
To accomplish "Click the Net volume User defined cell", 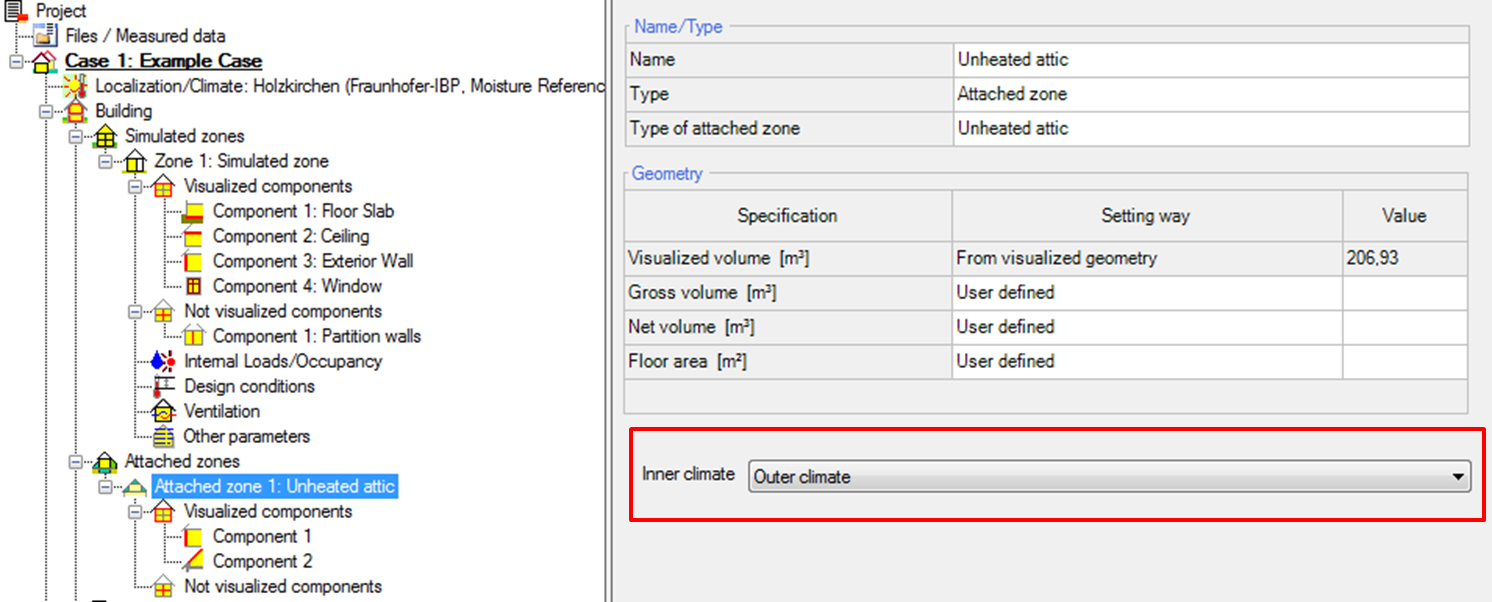I will 1147,327.
